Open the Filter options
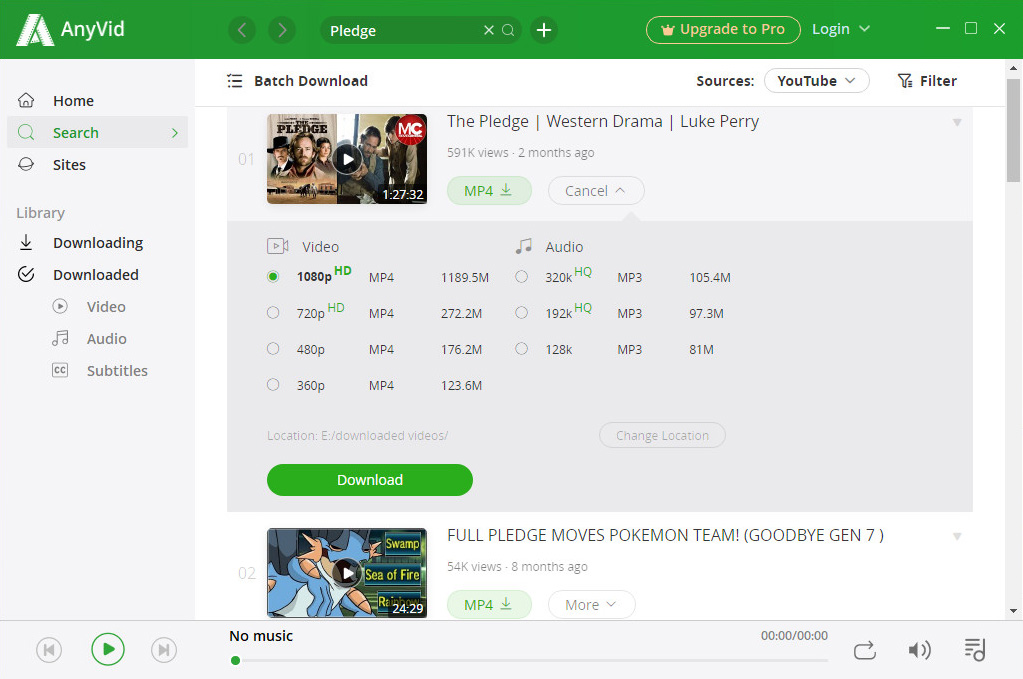This screenshot has height=679, width=1023. point(927,81)
